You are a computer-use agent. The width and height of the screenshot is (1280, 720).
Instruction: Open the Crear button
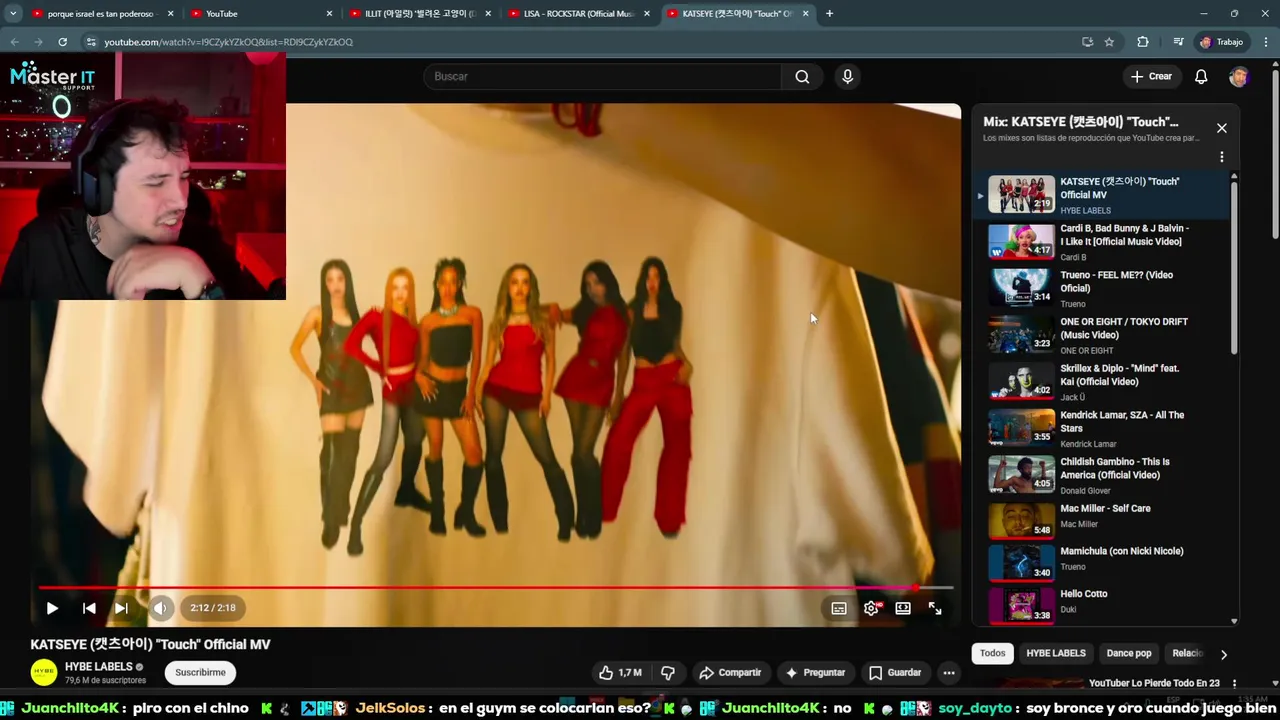pos(1151,77)
